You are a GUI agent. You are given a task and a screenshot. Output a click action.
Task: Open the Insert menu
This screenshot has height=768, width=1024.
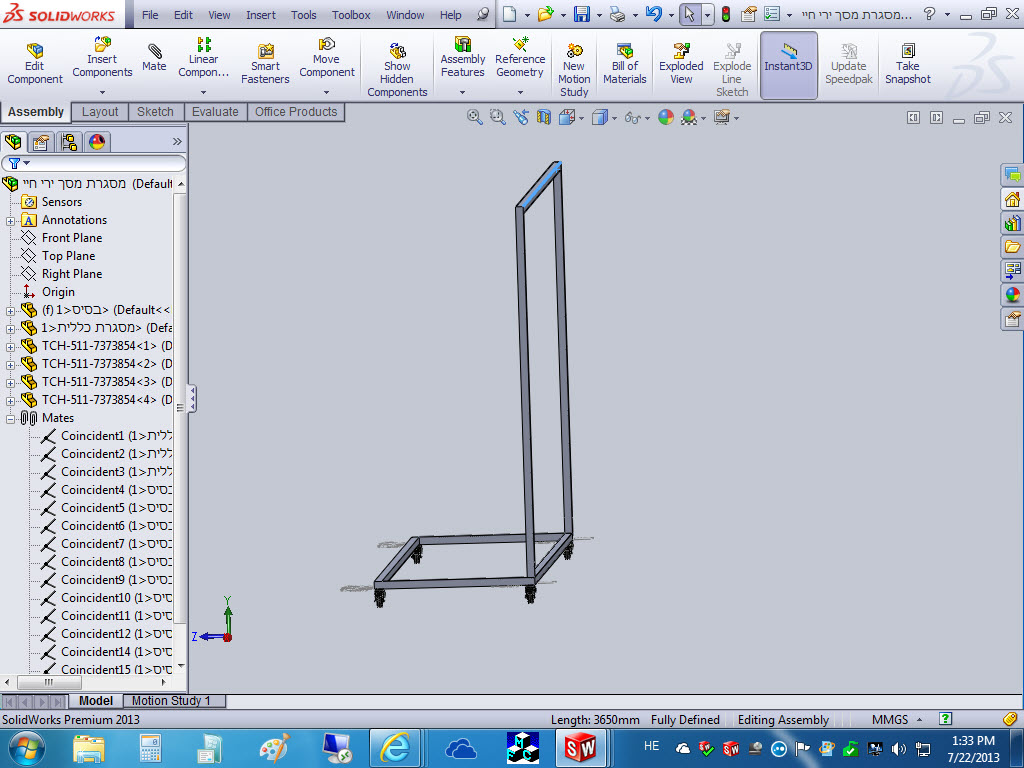pos(261,15)
